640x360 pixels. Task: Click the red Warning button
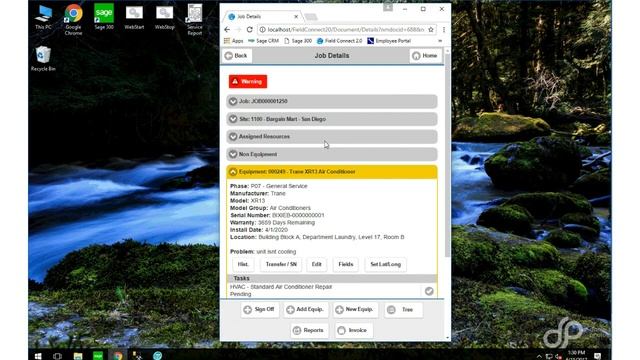[x=248, y=82]
